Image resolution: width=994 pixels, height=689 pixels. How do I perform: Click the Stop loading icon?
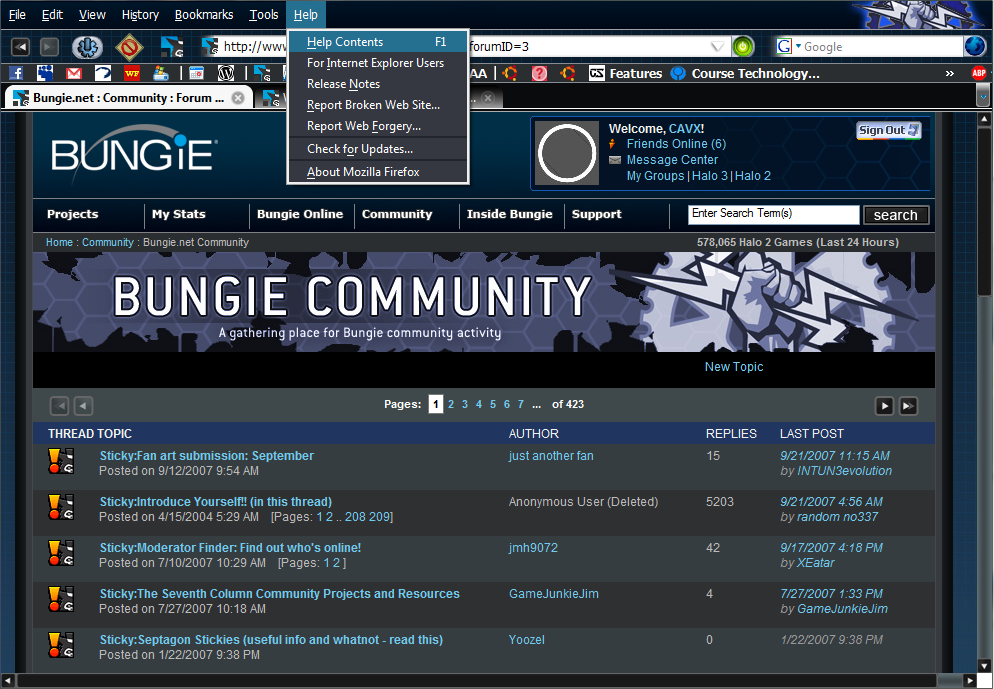[128, 47]
